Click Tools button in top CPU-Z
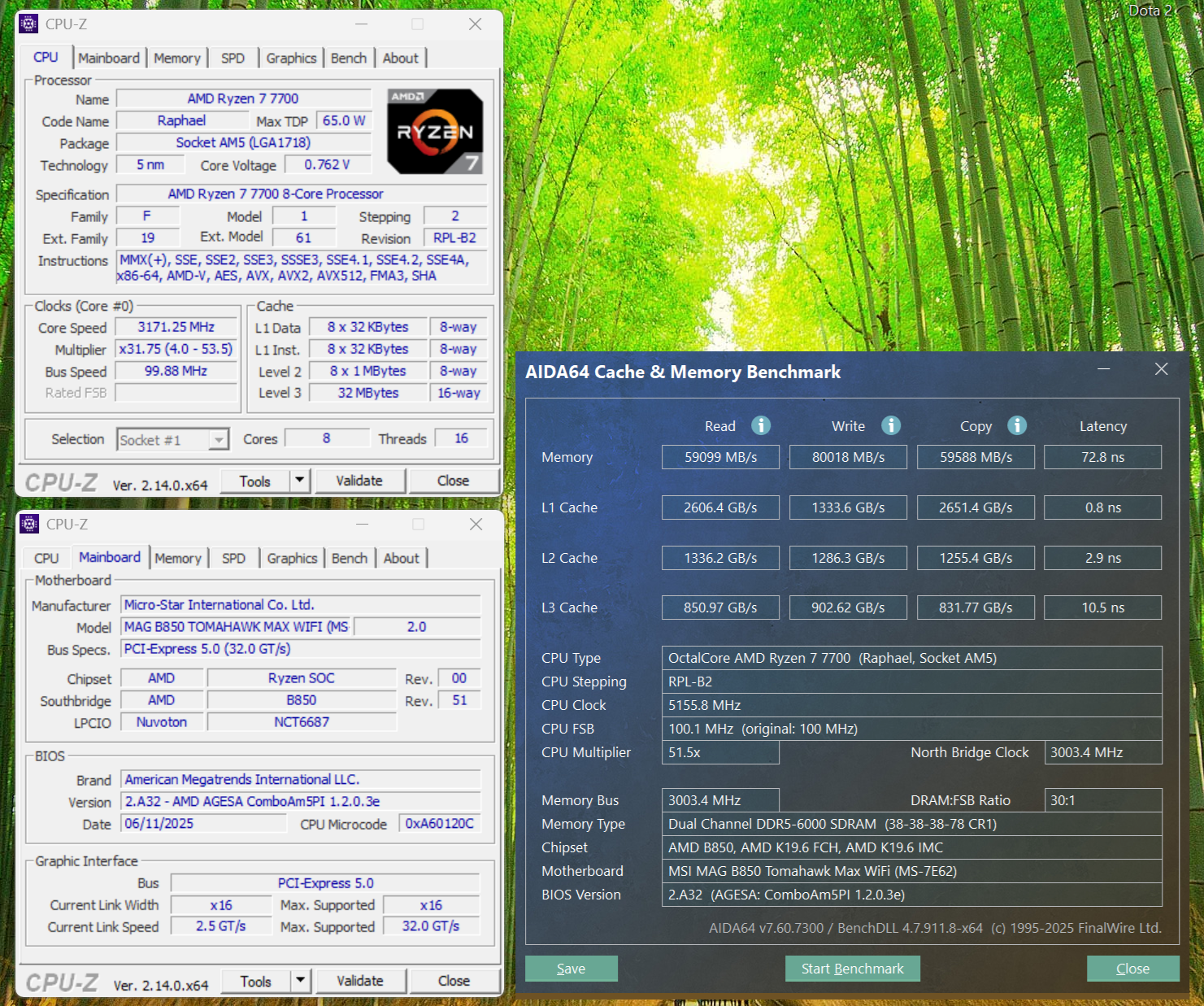 pyautogui.click(x=254, y=481)
